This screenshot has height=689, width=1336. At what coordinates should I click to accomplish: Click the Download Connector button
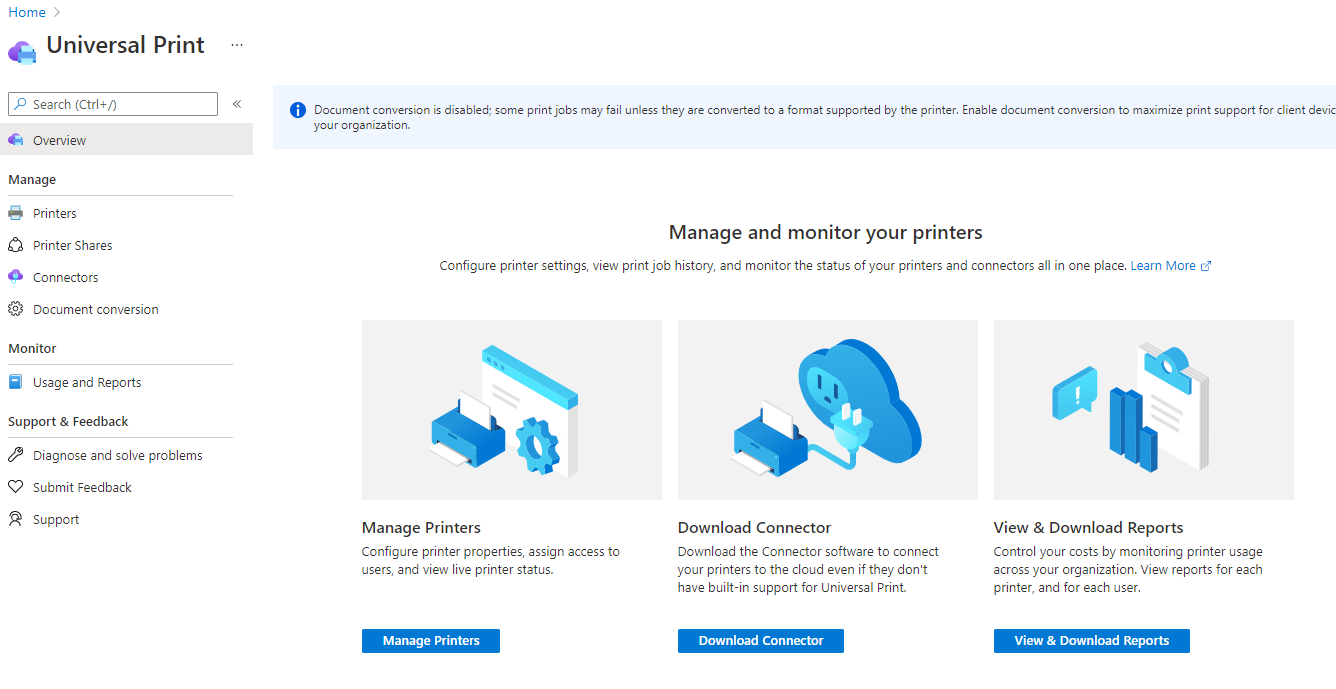761,641
